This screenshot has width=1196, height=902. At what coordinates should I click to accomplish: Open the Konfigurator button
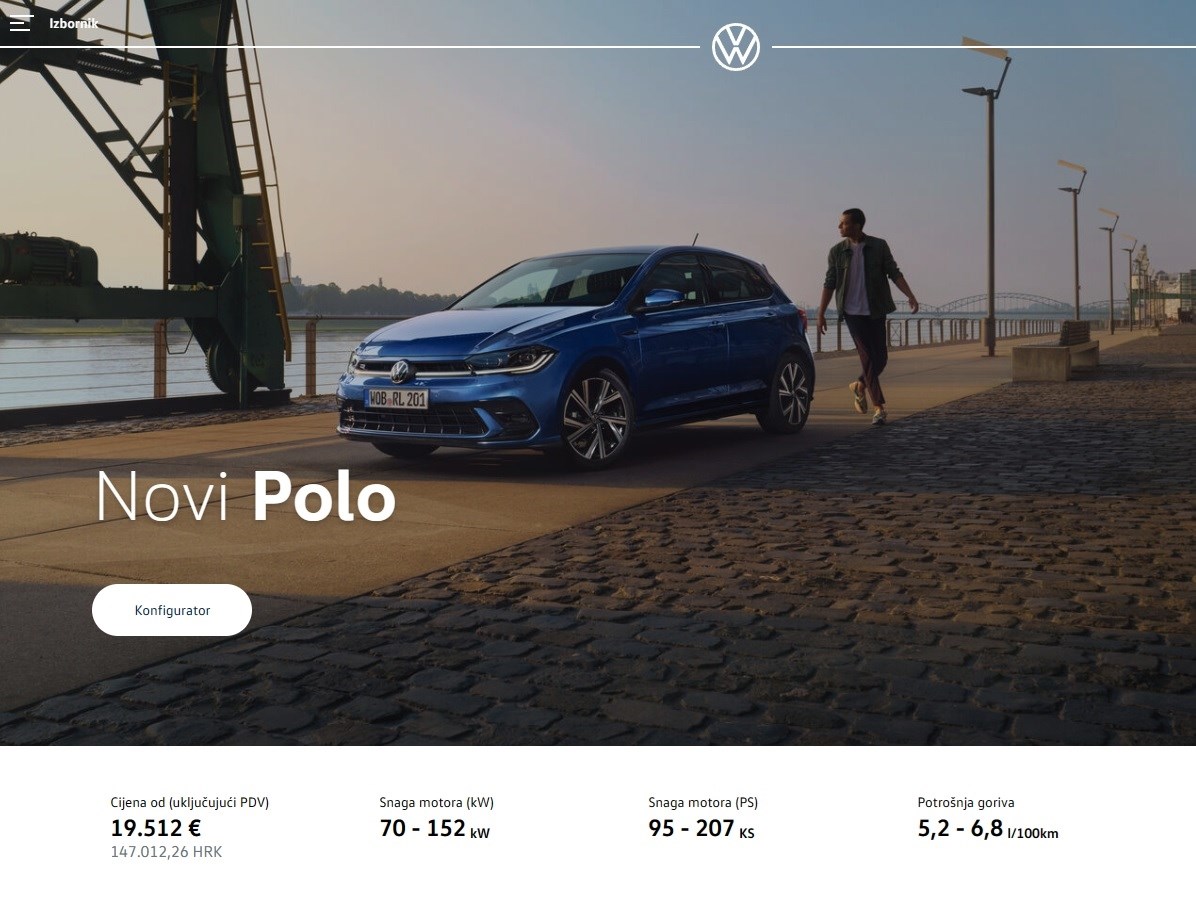point(172,610)
